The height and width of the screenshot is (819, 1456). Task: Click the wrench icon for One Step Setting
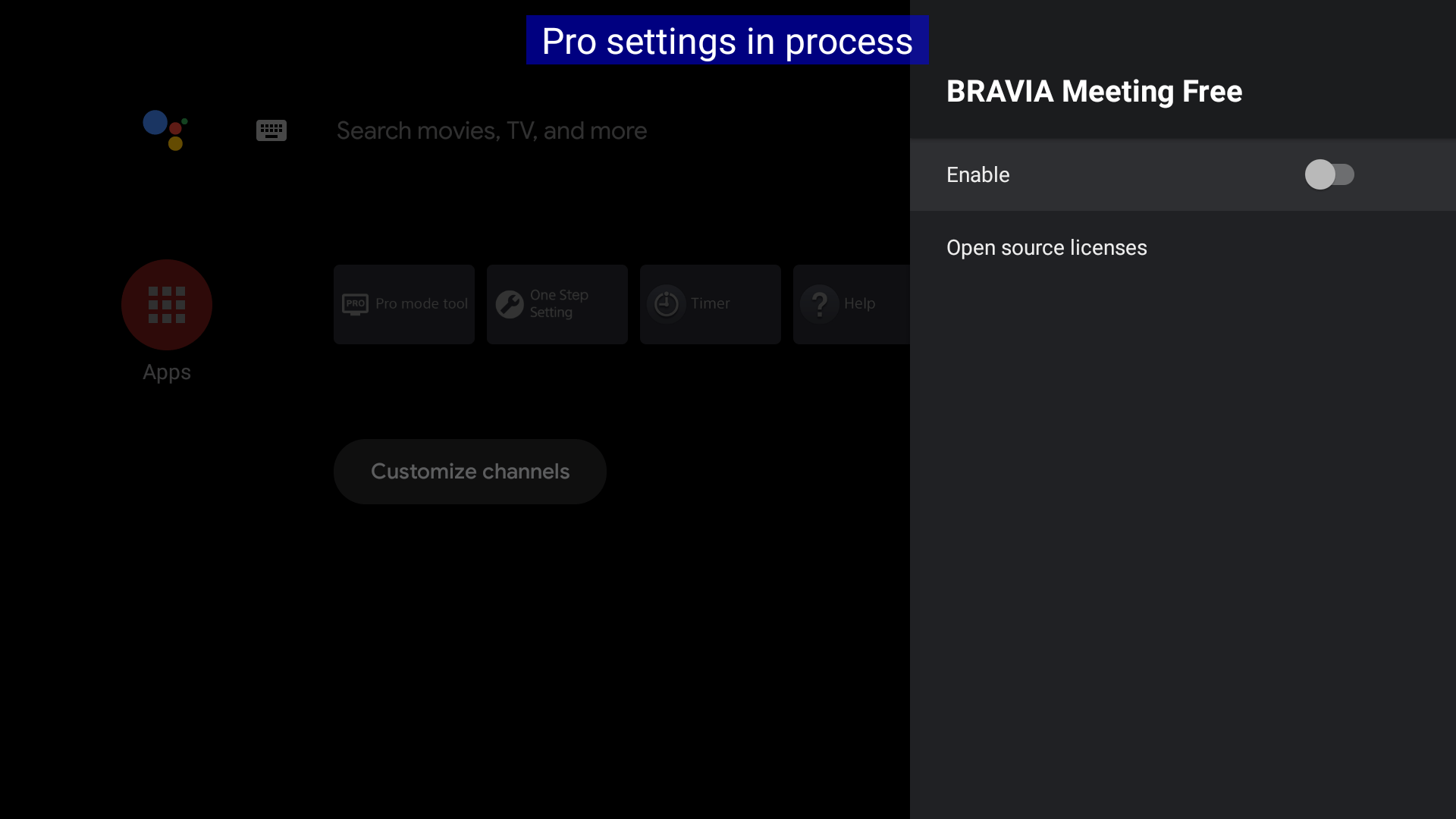[x=510, y=304]
